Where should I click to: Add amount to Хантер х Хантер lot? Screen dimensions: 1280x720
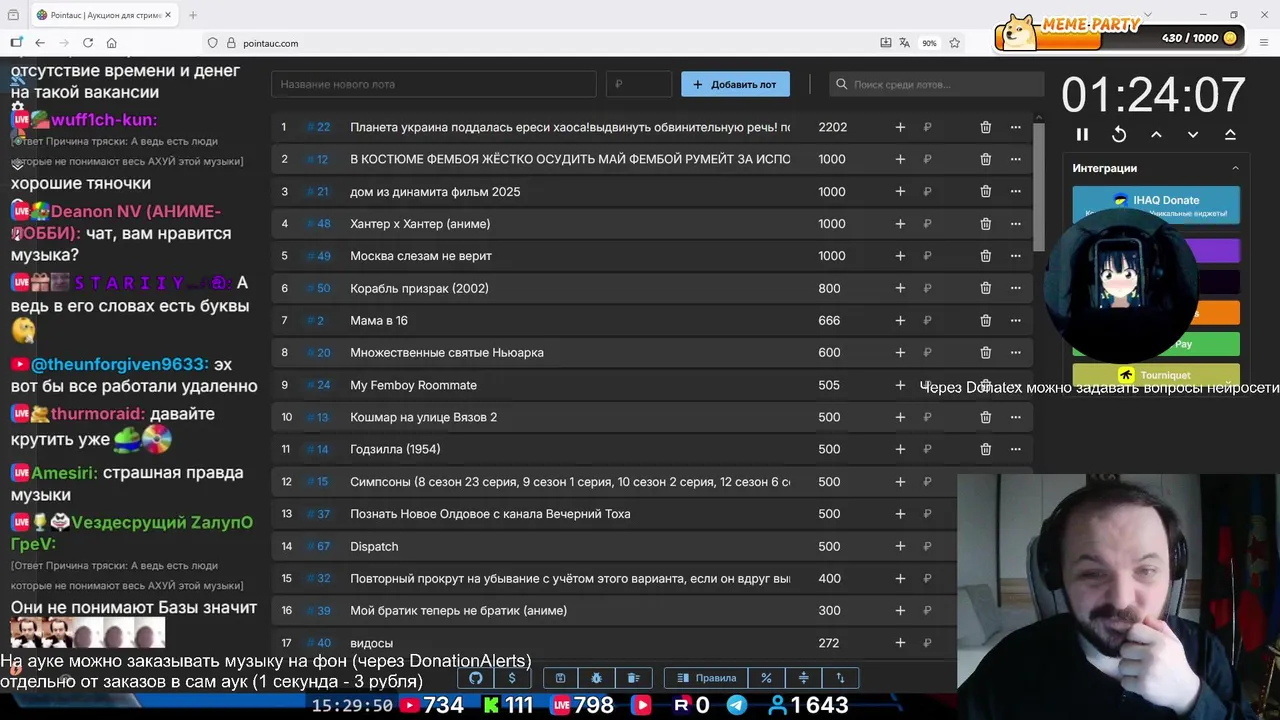900,224
